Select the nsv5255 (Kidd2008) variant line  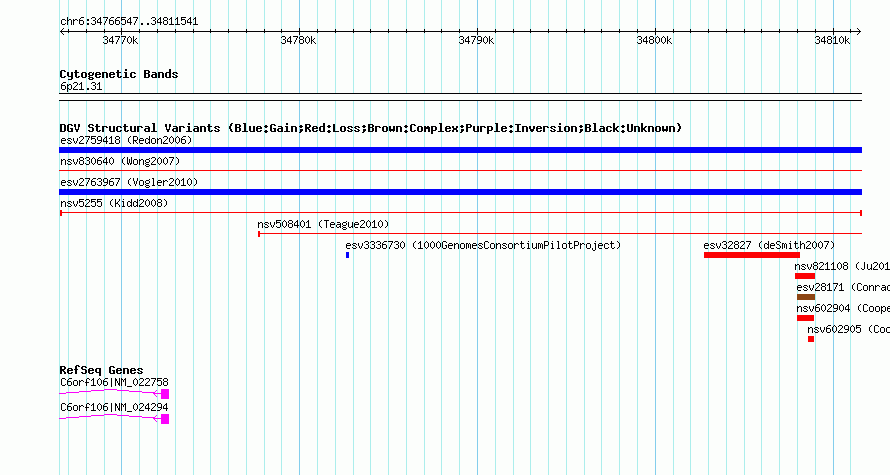pos(460,213)
